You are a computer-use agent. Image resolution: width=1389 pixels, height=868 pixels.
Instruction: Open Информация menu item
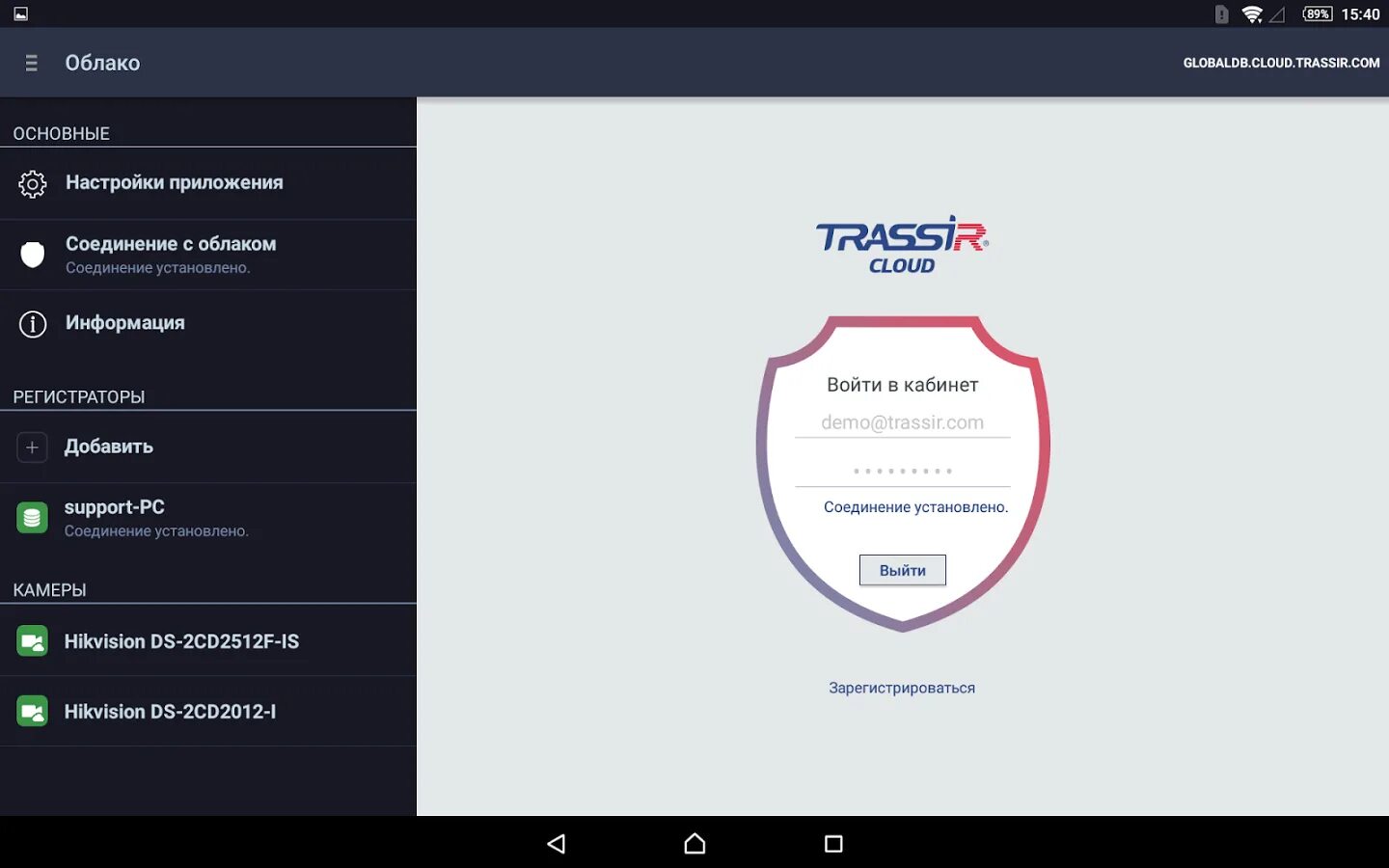click(x=208, y=324)
